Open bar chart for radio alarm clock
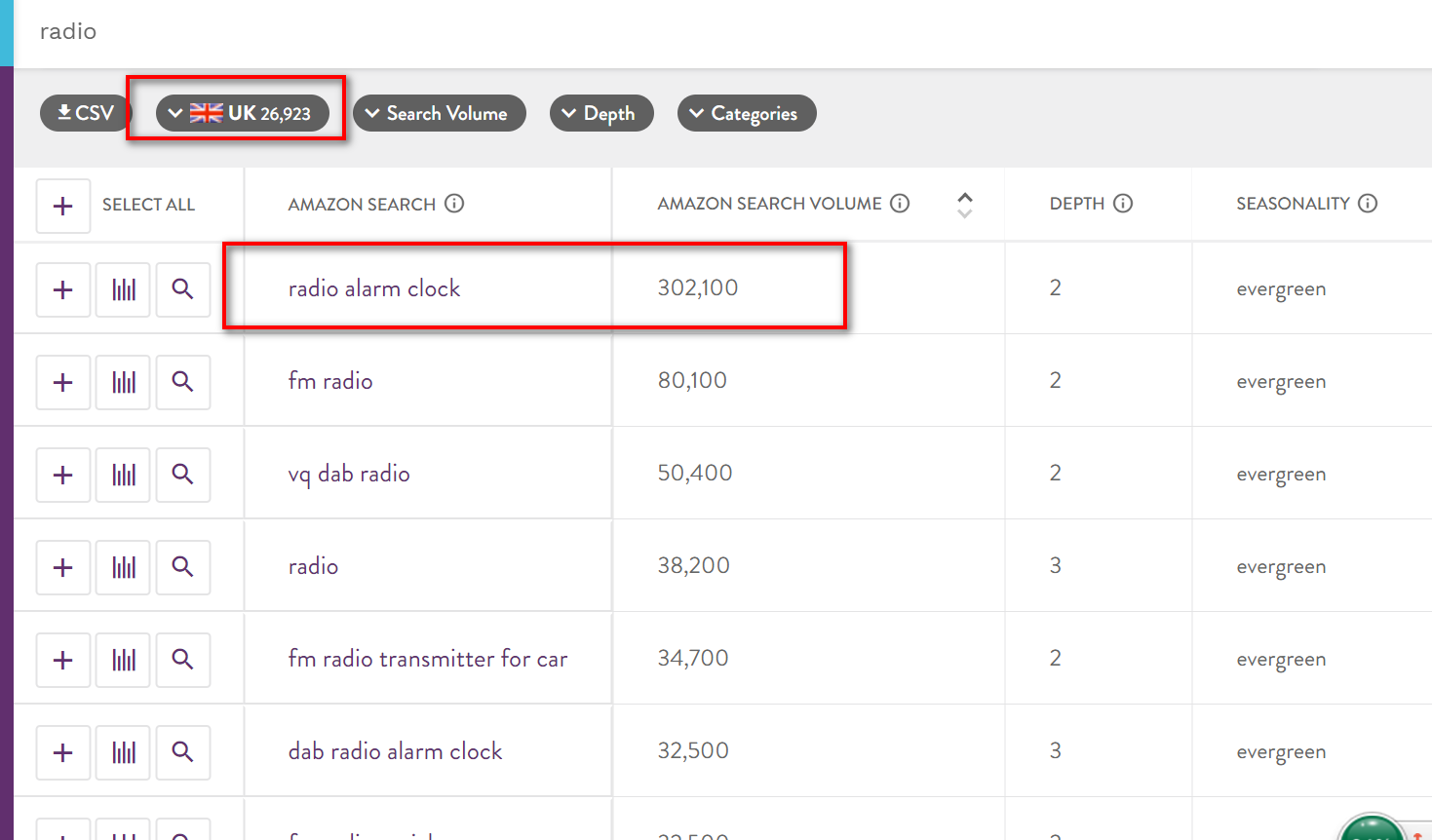 [123, 289]
